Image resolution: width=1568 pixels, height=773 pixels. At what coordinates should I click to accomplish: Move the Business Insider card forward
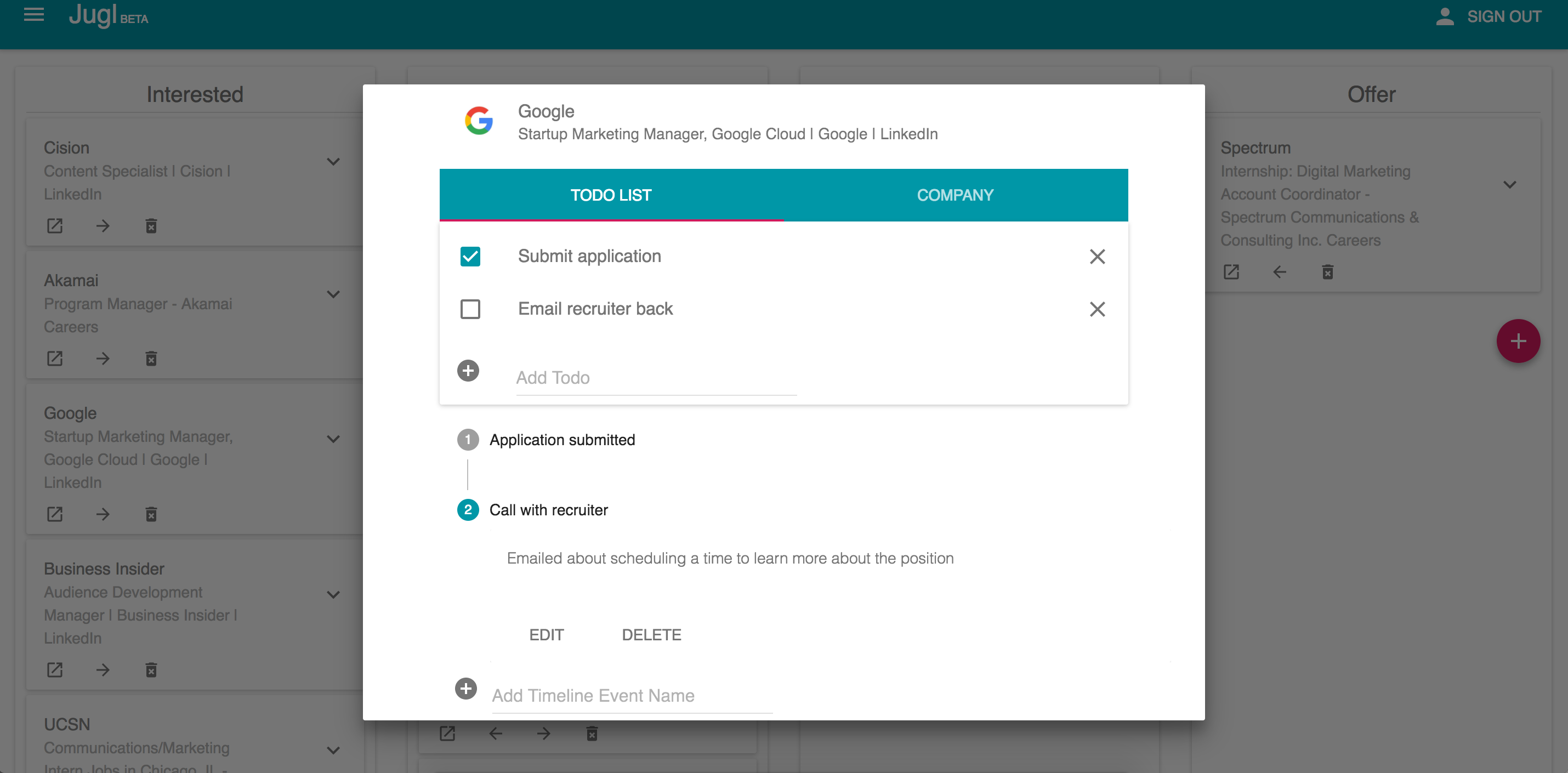tap(103, 670)
